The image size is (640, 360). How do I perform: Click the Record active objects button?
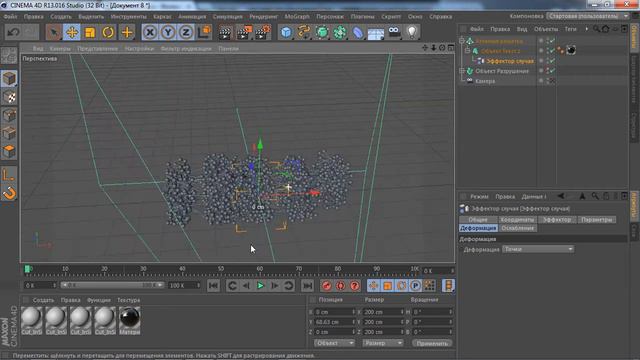tap(327, 286)
